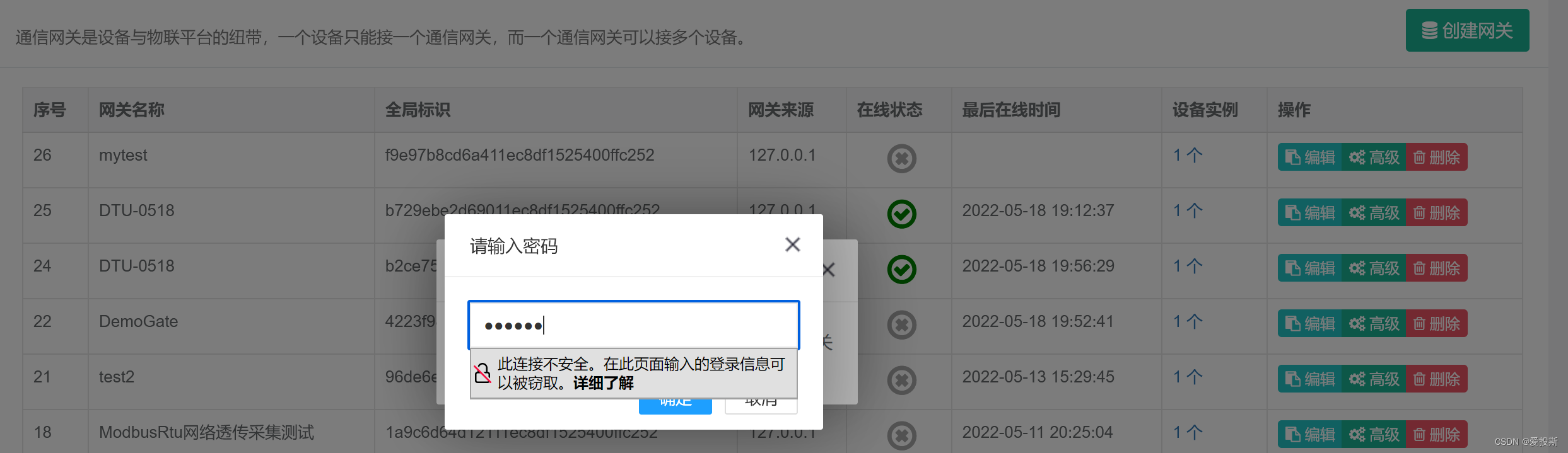
Task: Click online status icon for row 25
Action: point(901,214)
